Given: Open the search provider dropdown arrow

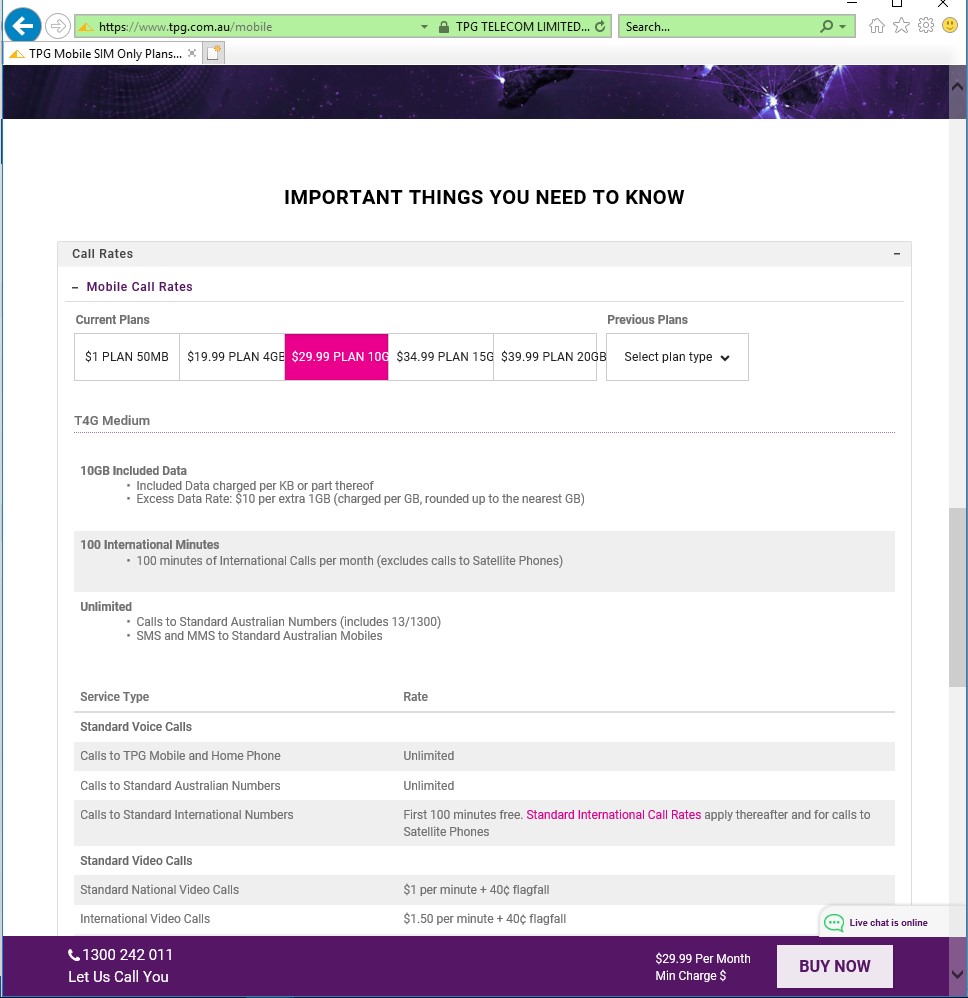Looking at the screenshot, I should coord(843,27).
